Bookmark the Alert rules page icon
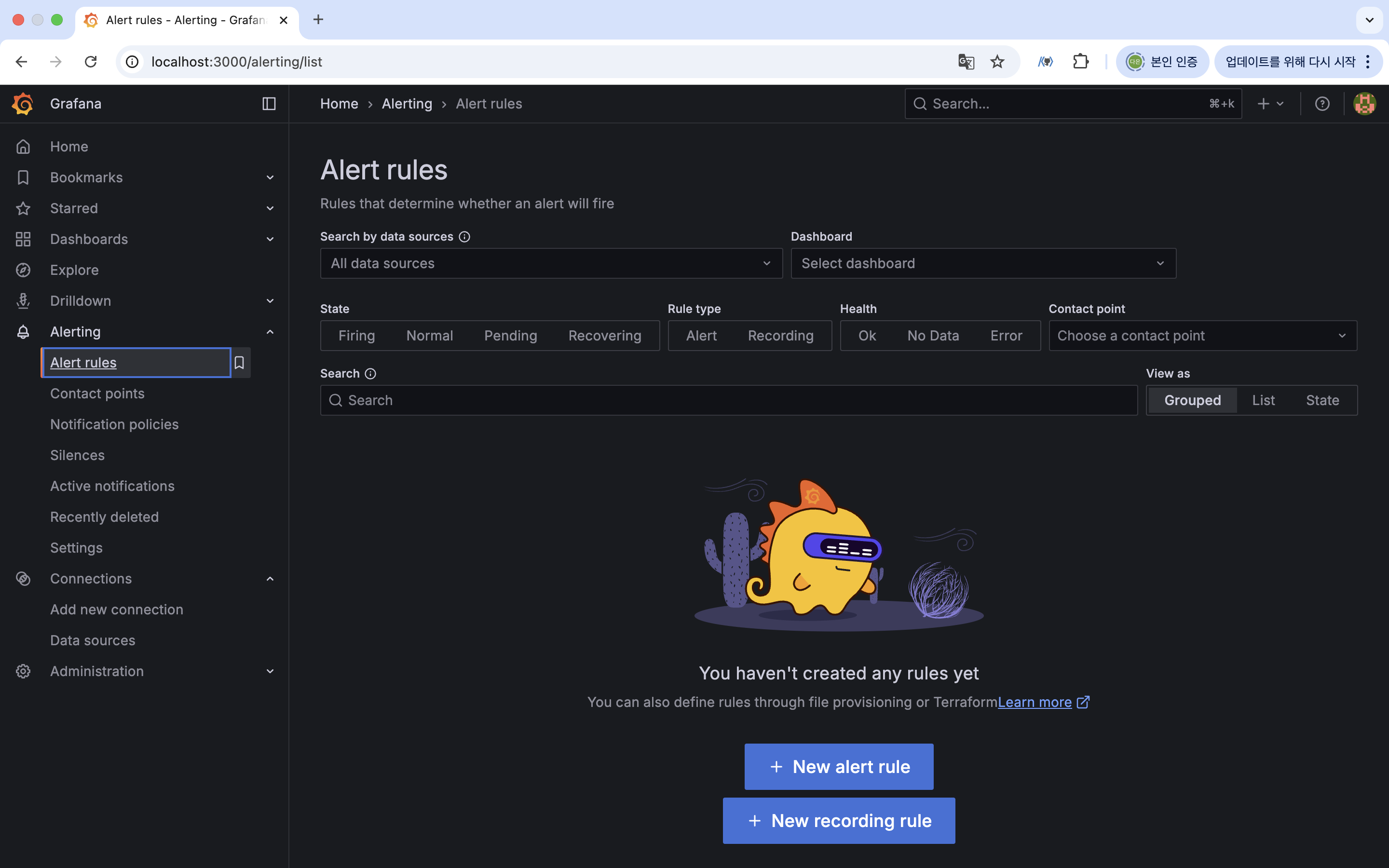Image resolution: width=1389 pixels, height=868 pixels. point(239,363)
